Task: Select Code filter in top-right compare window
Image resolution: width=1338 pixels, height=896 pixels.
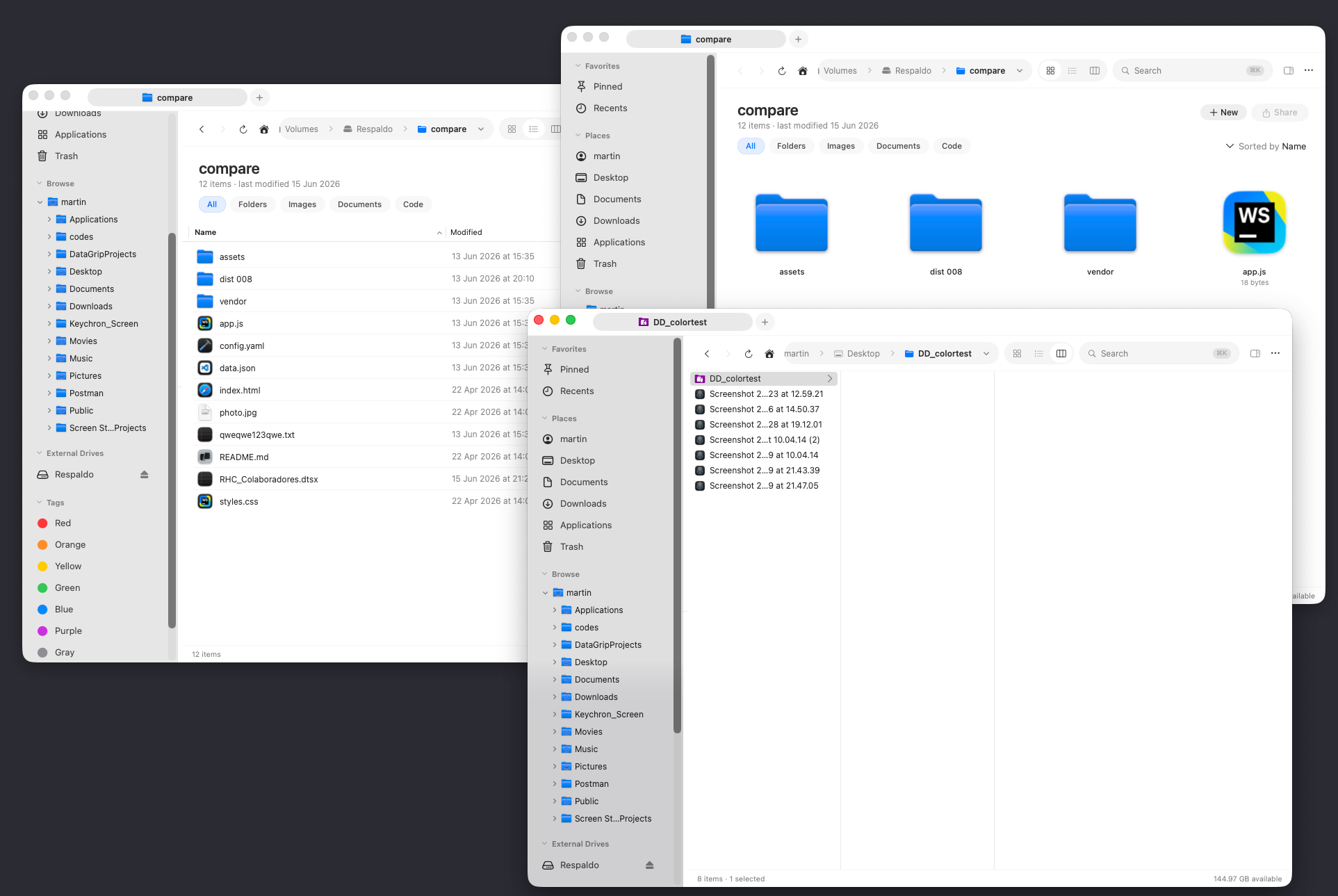Action: 952,146
